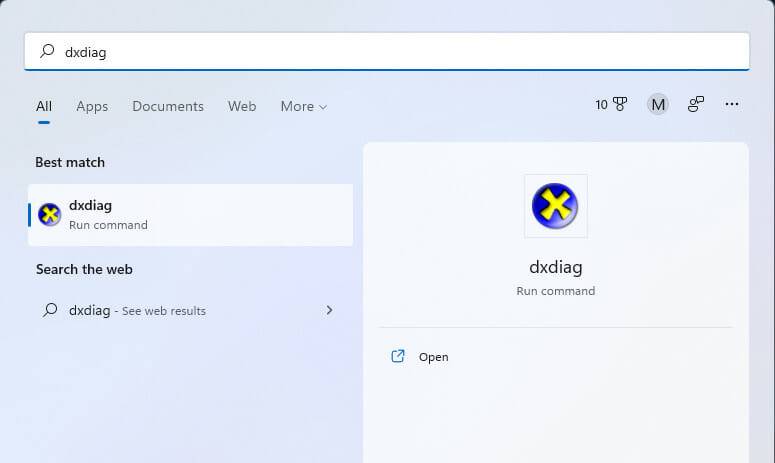Click the large dxdiag icon in preview pane
The image size is (775, 463).
point(556,206)
